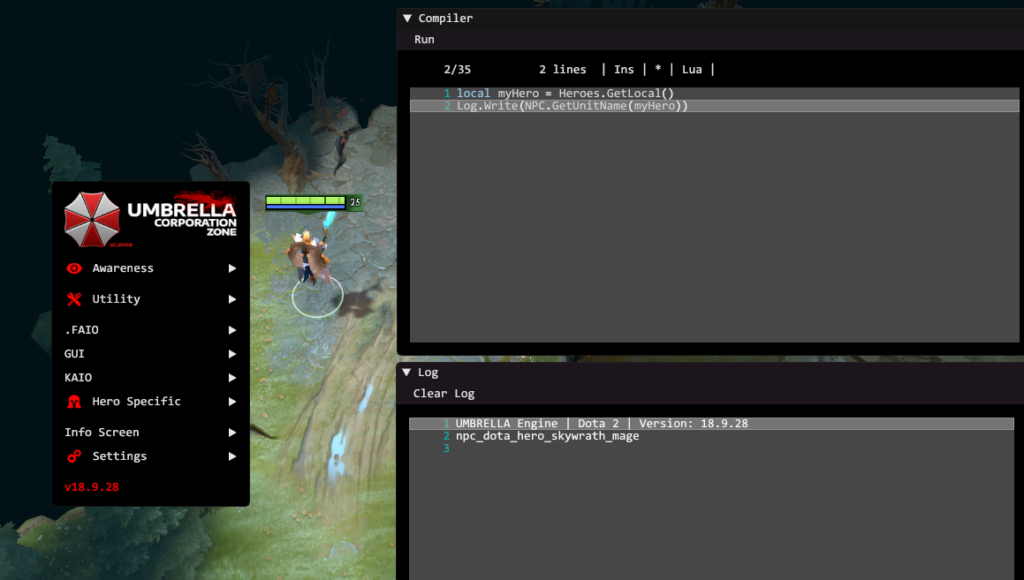Collapse the Log panel triangle
The image size is (1024, 580).
(407, 372)
